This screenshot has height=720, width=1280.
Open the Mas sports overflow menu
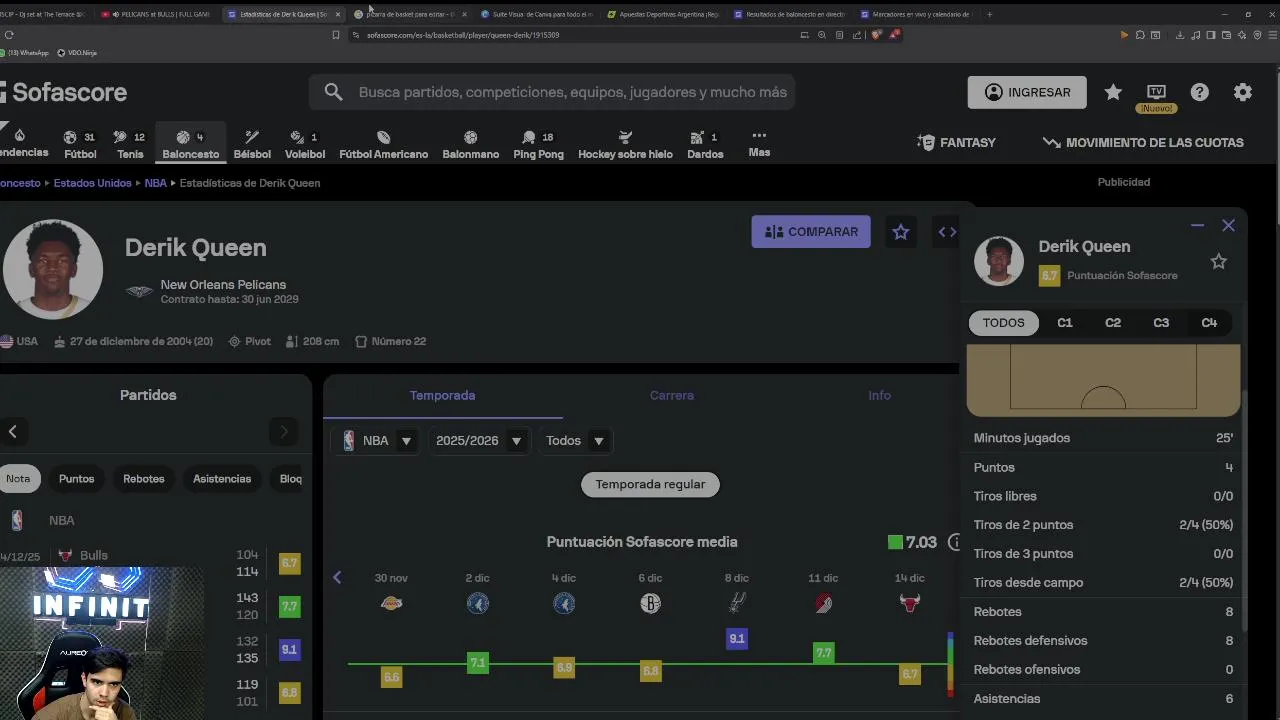point(759,143)
